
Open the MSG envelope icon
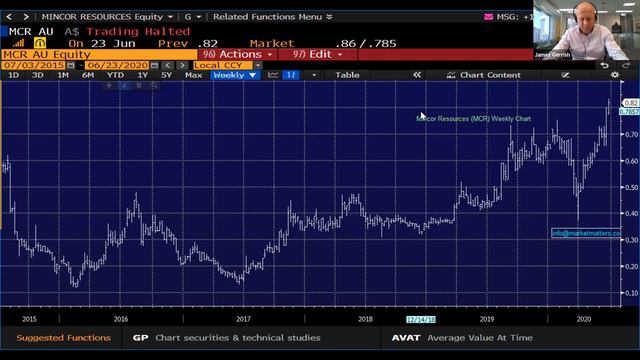[488, 17]
